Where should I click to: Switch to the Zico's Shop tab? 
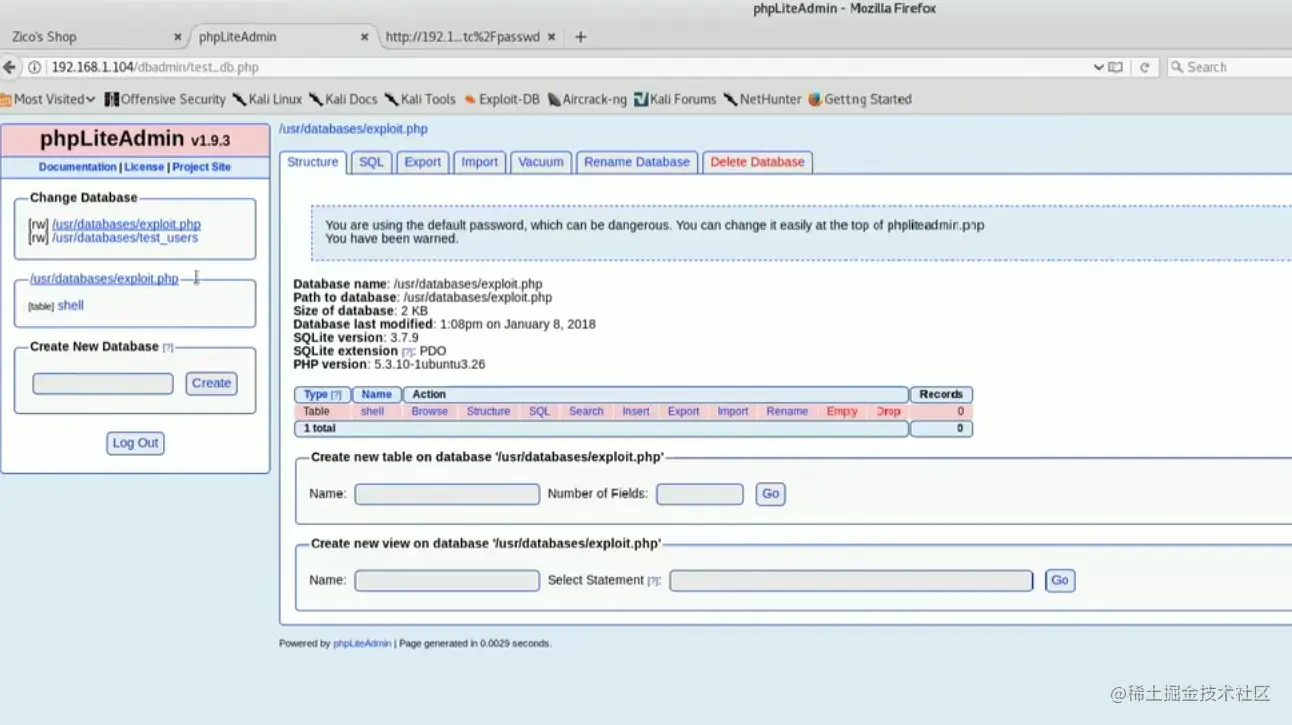click(90, 37)
